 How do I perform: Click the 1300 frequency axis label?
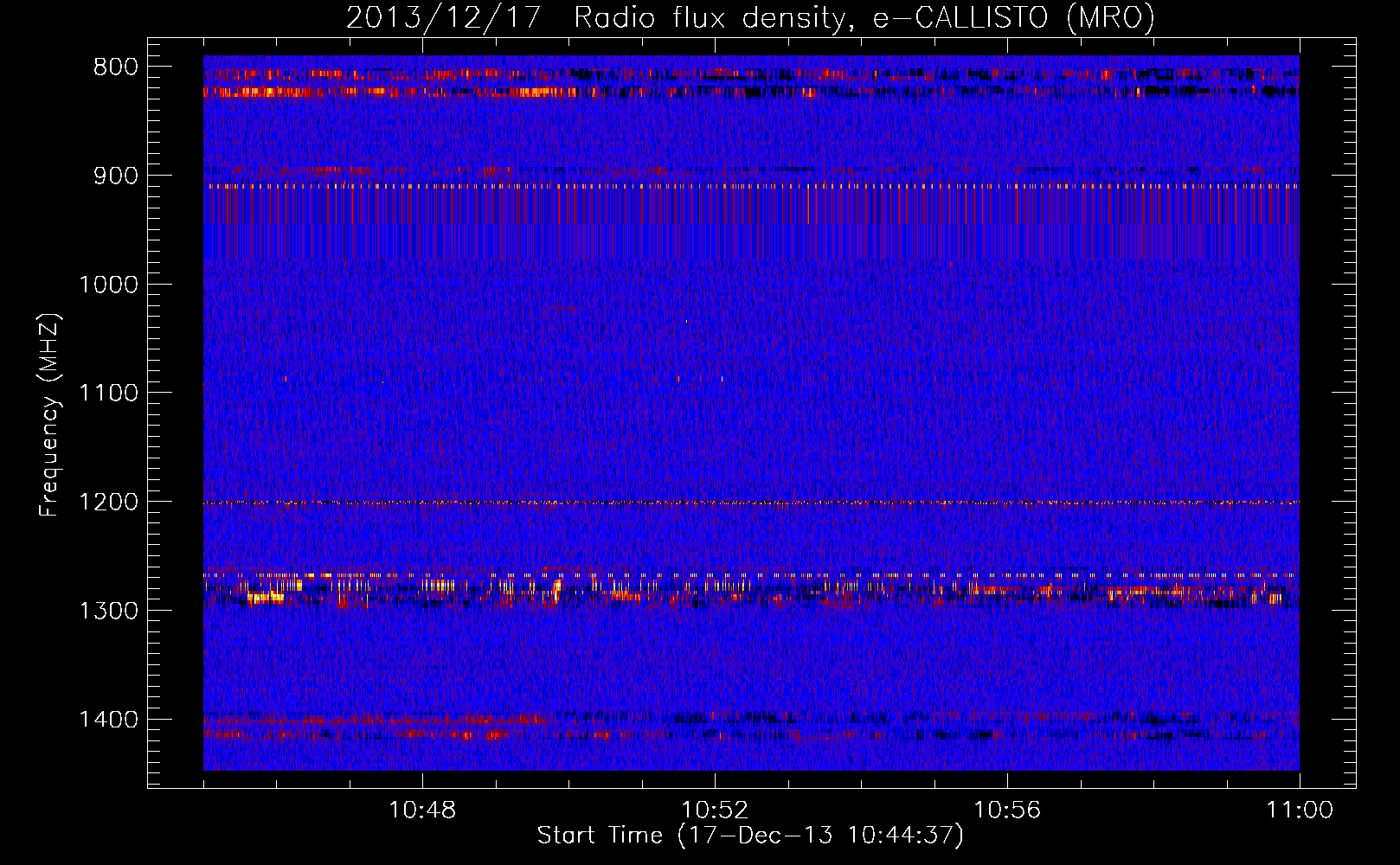click(108, 611)
